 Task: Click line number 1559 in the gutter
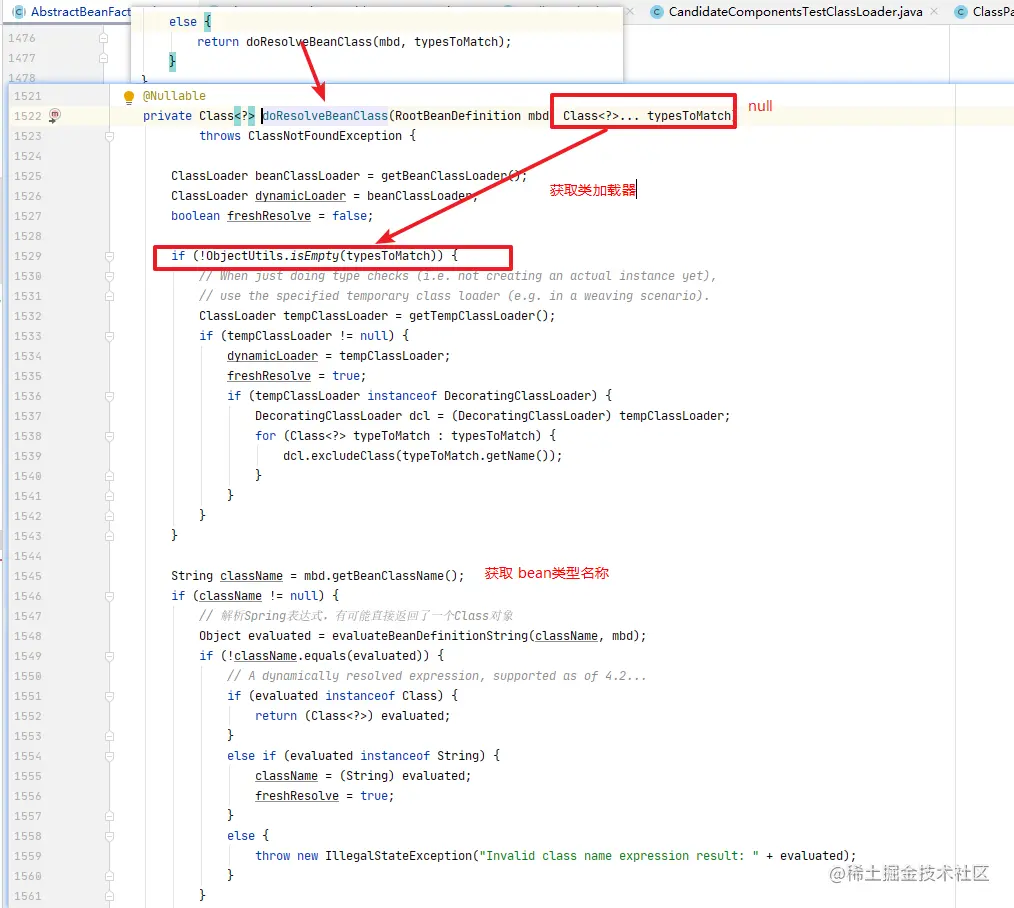pos(28,856)
